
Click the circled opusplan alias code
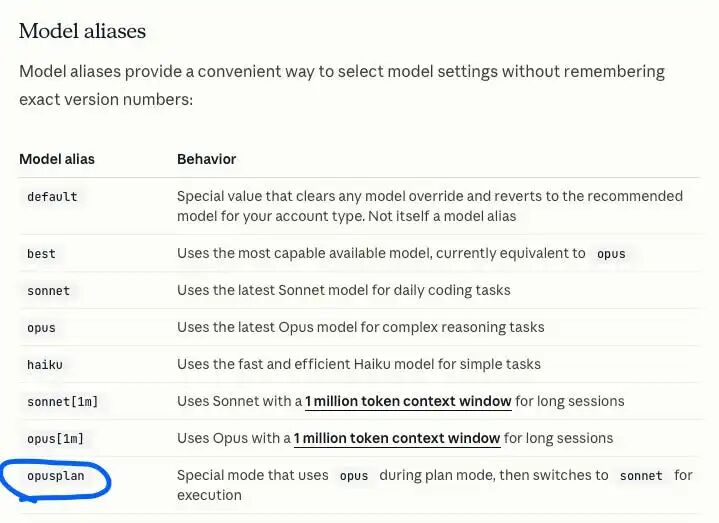coord(55,476)
